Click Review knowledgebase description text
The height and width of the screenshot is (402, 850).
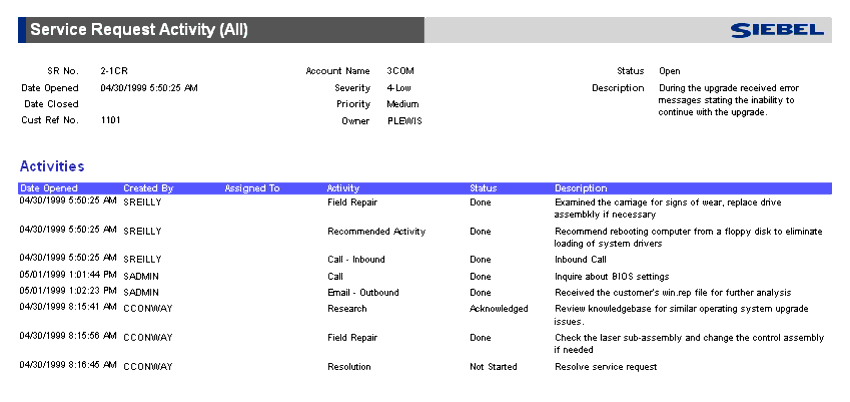click(x=681, y=315)
